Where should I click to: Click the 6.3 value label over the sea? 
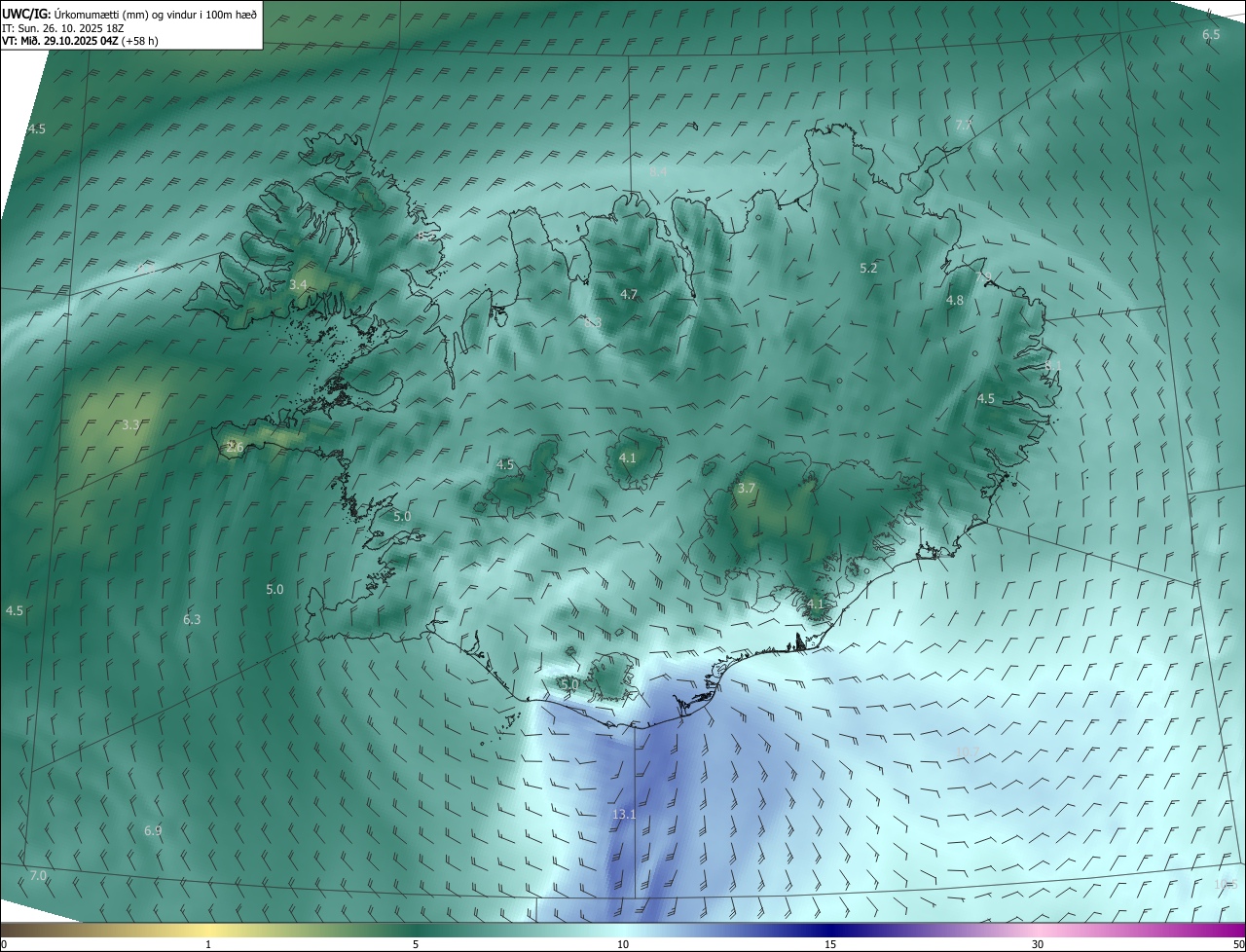tap(192, 619)
